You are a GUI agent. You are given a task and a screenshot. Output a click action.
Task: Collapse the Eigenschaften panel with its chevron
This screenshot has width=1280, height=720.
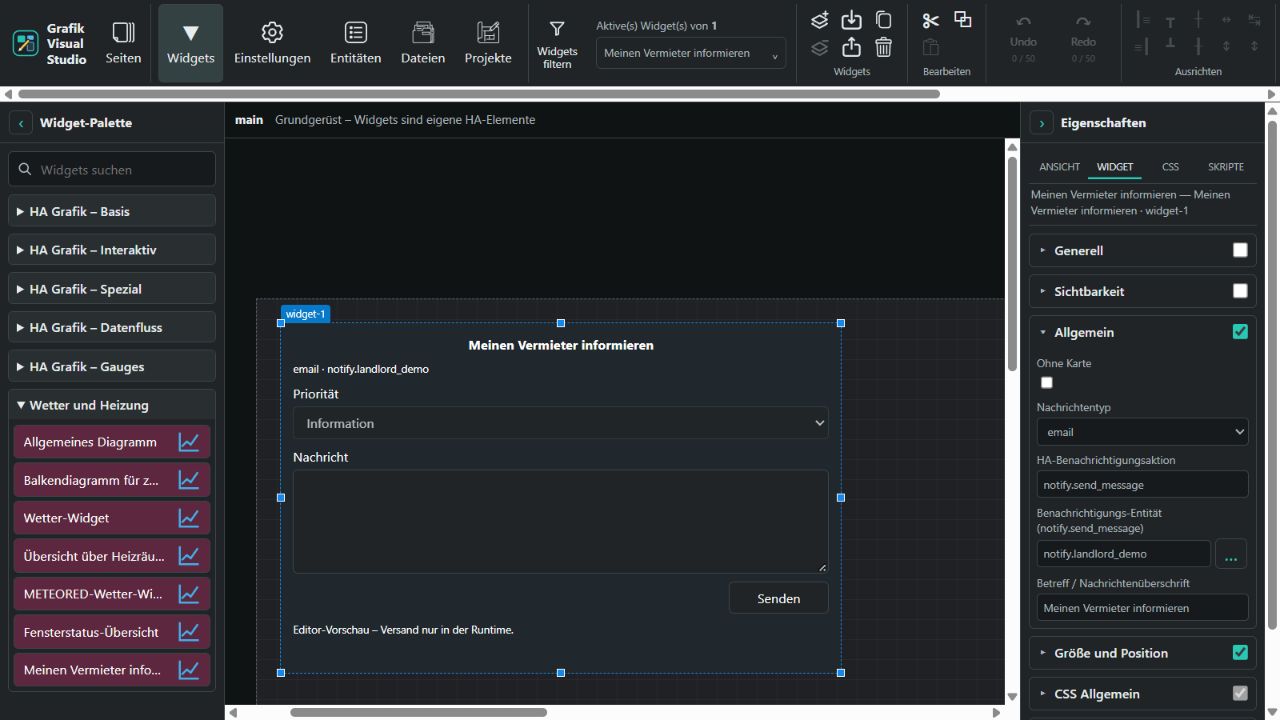click(x=1042, y=123)
